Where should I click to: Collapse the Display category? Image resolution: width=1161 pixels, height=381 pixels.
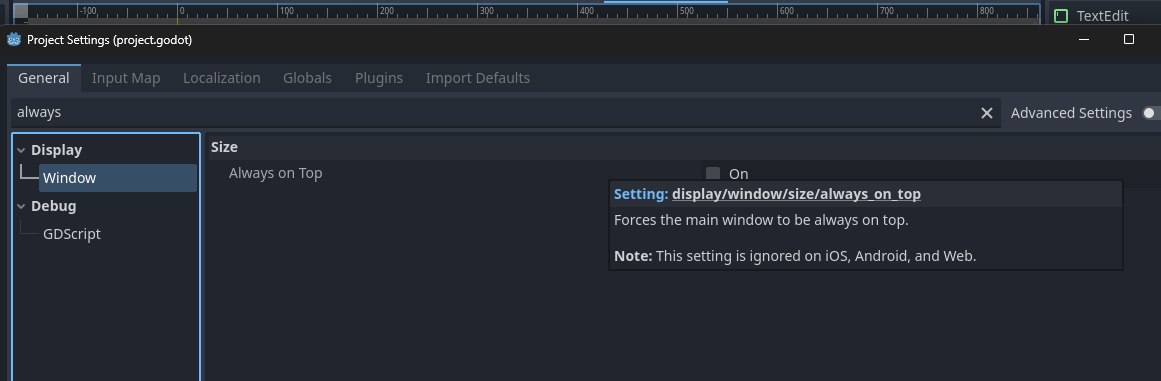click(x=21, y=150)
